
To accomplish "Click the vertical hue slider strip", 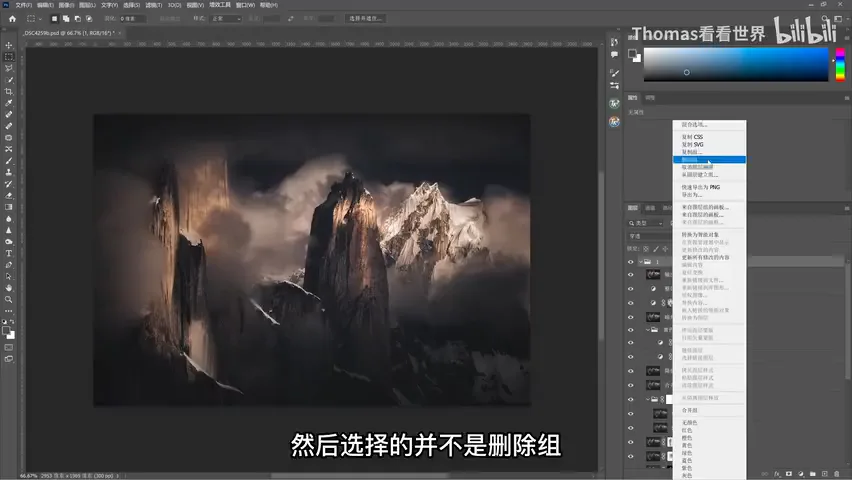I will point(840,65).
